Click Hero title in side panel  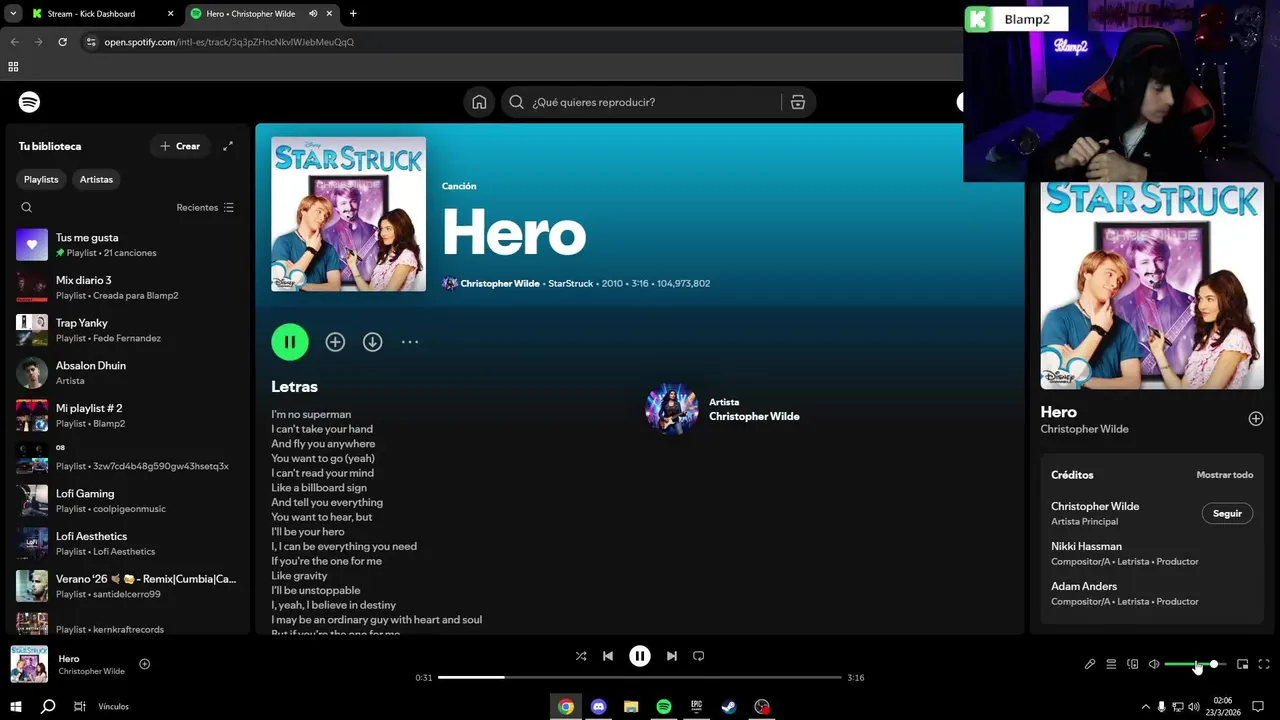pyautogui.click(x=1058, y=412)
